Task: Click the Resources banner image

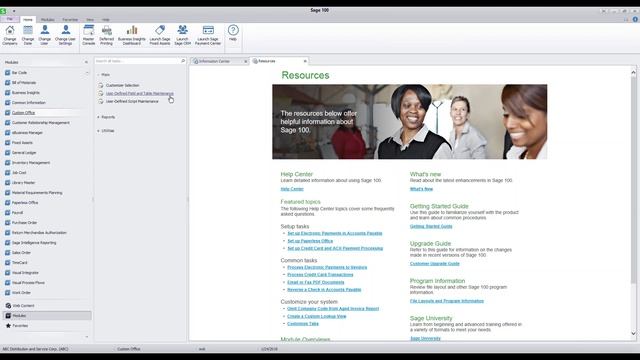Action: click(409, 122)
